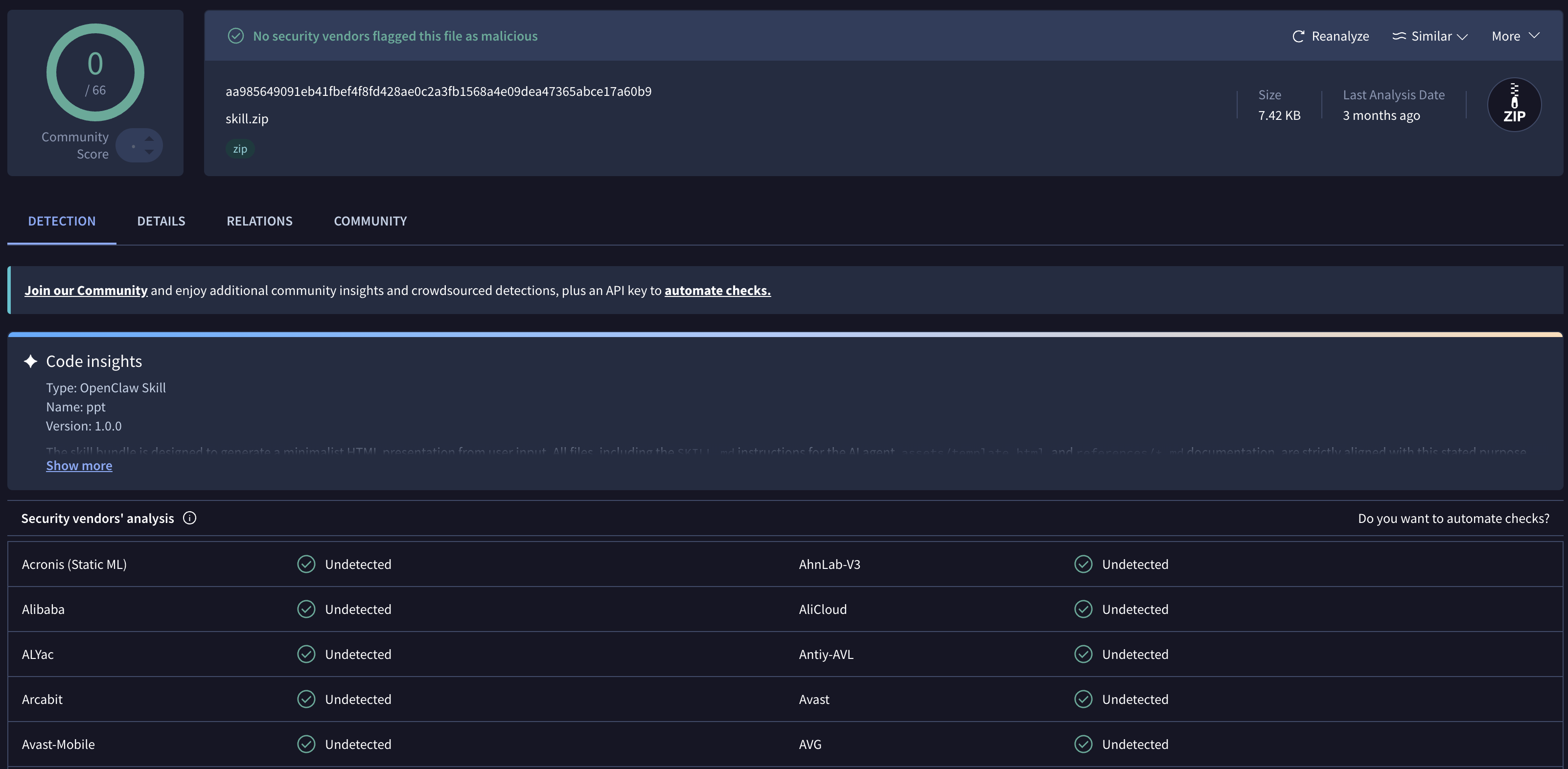This screenshot has width=1568, height=769.
Task: Open the RELATIONS tab
Action: point(259,221)
